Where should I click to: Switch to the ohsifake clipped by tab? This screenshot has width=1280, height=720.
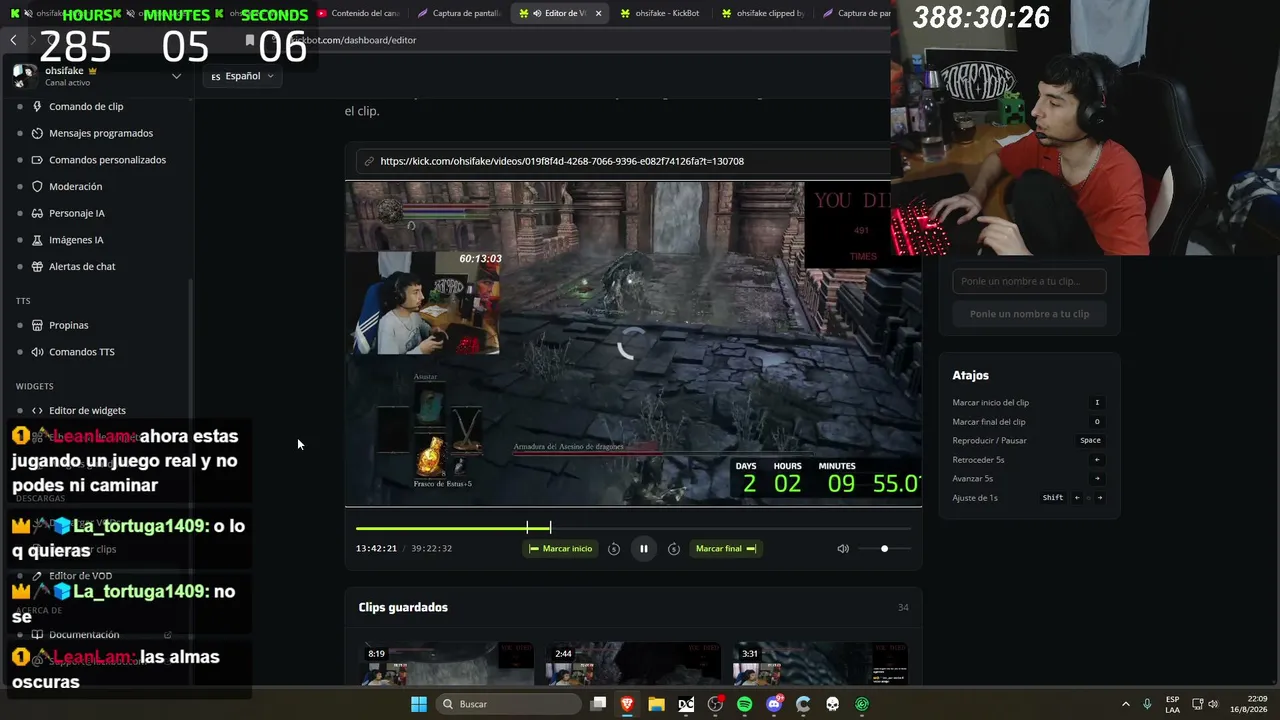[762, 13]
